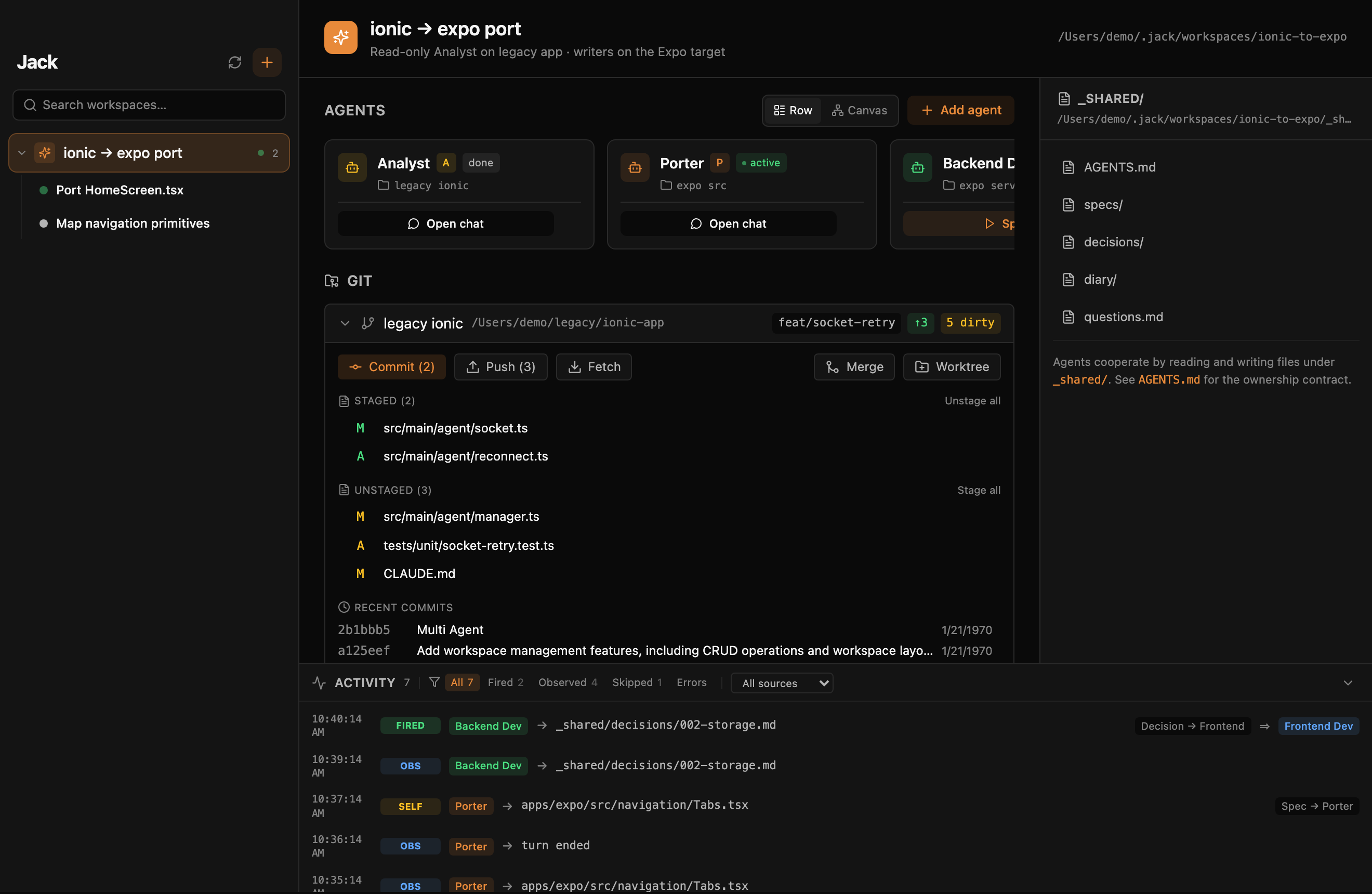Click the search workspaces field
Screen dimensions: 1372x894
click(x=148, y=105)
